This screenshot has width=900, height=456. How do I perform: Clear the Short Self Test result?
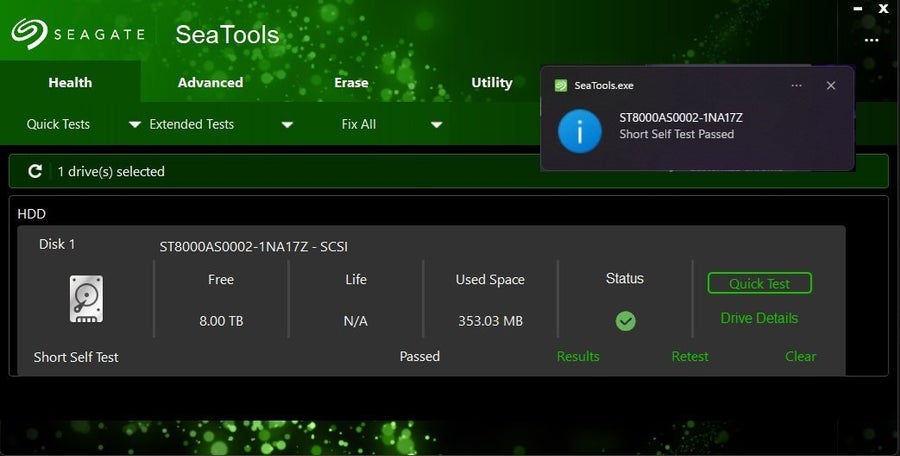tap(800, 357)
